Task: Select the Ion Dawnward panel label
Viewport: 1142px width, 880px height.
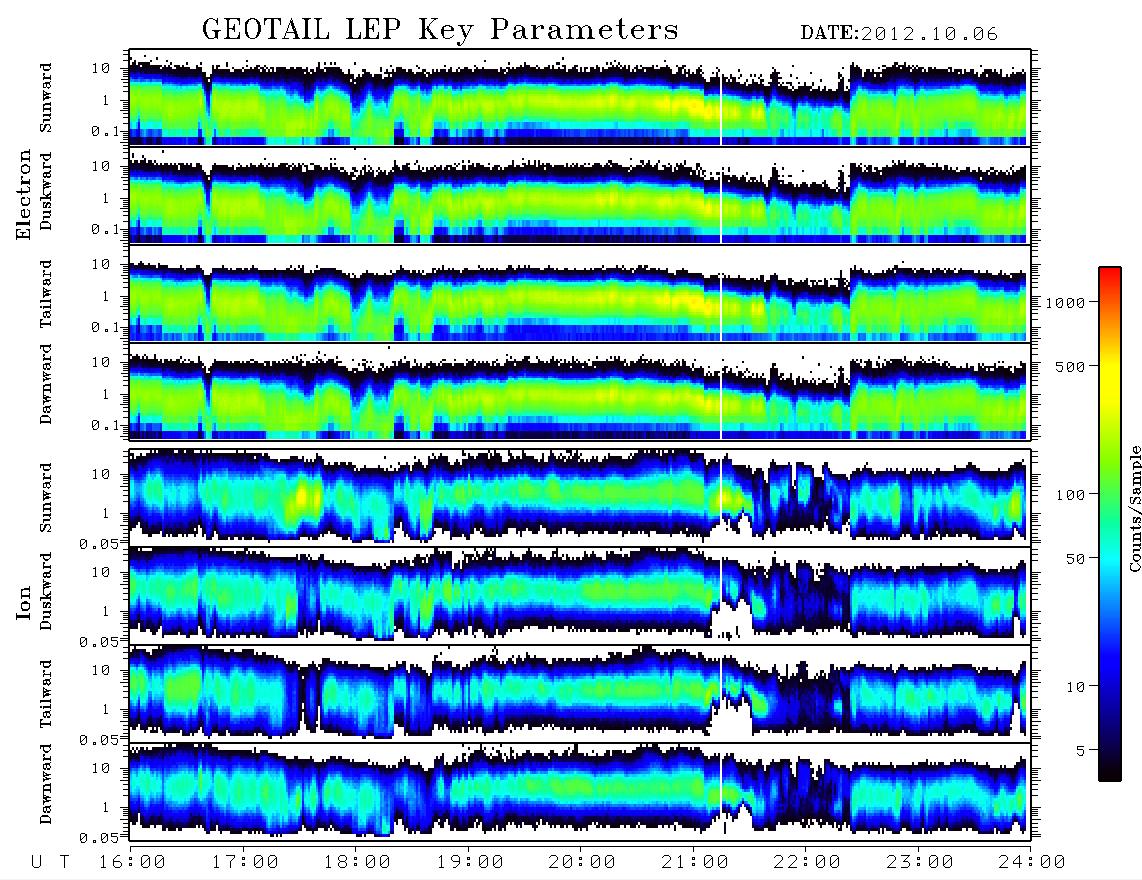Action: [x=46, y=784]
